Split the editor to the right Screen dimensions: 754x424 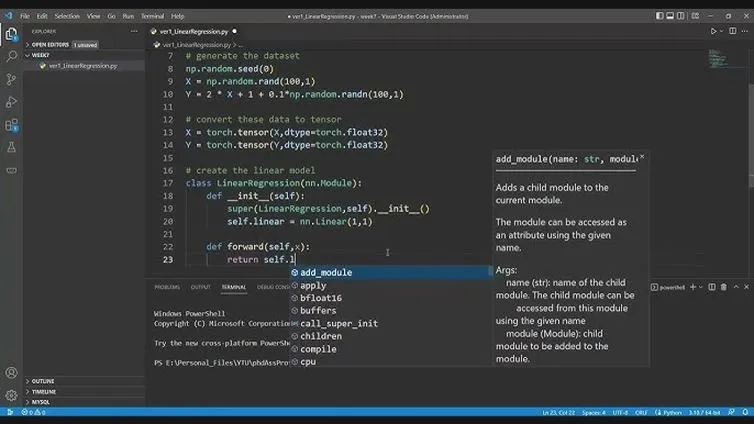click(x=732, y=31)
